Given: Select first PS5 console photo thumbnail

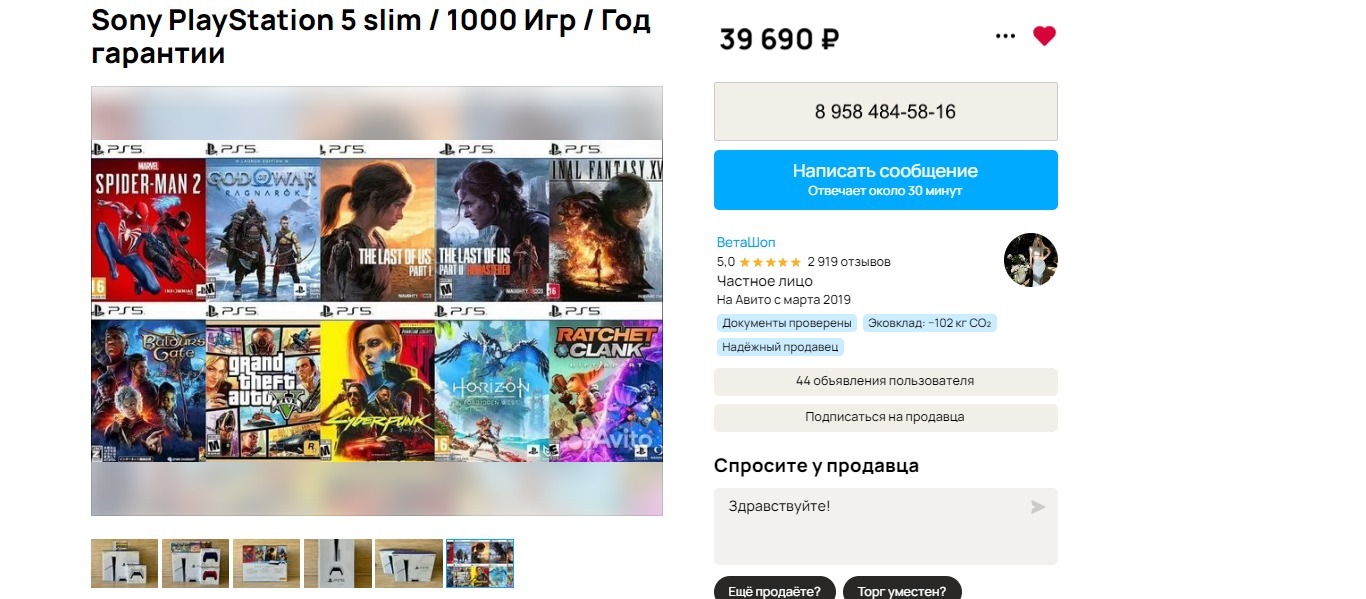Looking at the screenshot, I should 124,563.
